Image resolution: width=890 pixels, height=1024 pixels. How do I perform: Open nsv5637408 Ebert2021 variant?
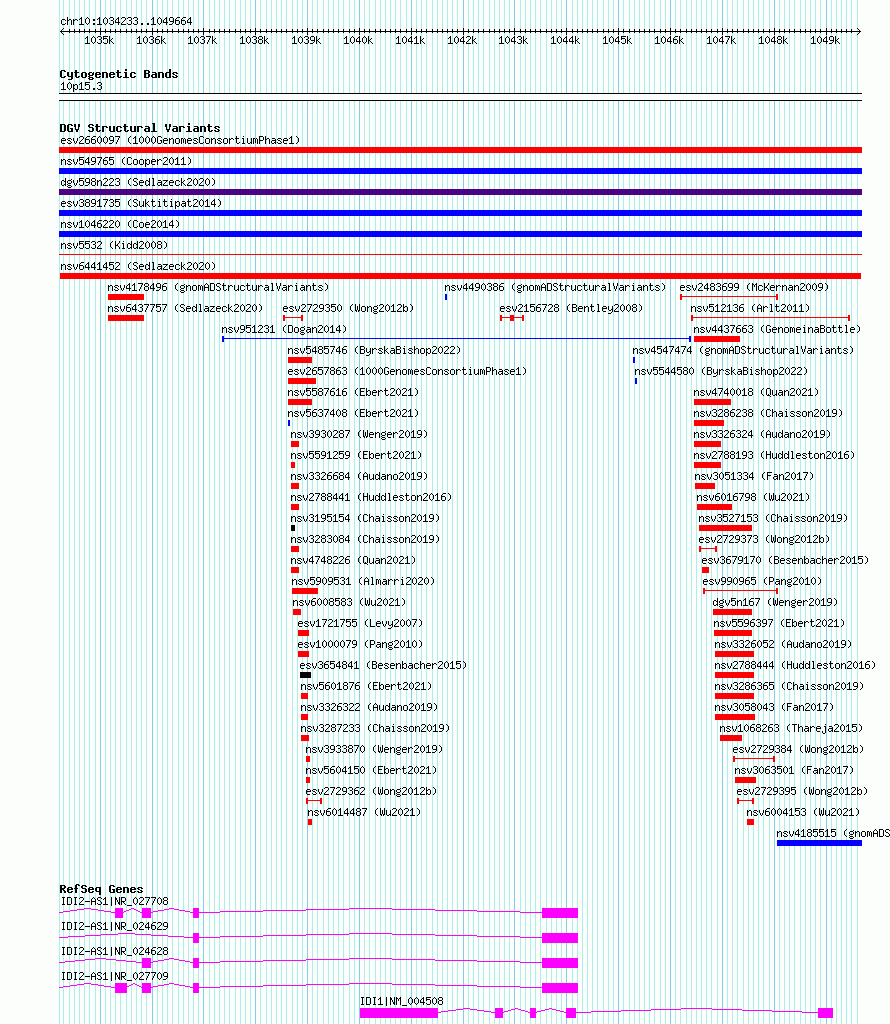[353, 413]
